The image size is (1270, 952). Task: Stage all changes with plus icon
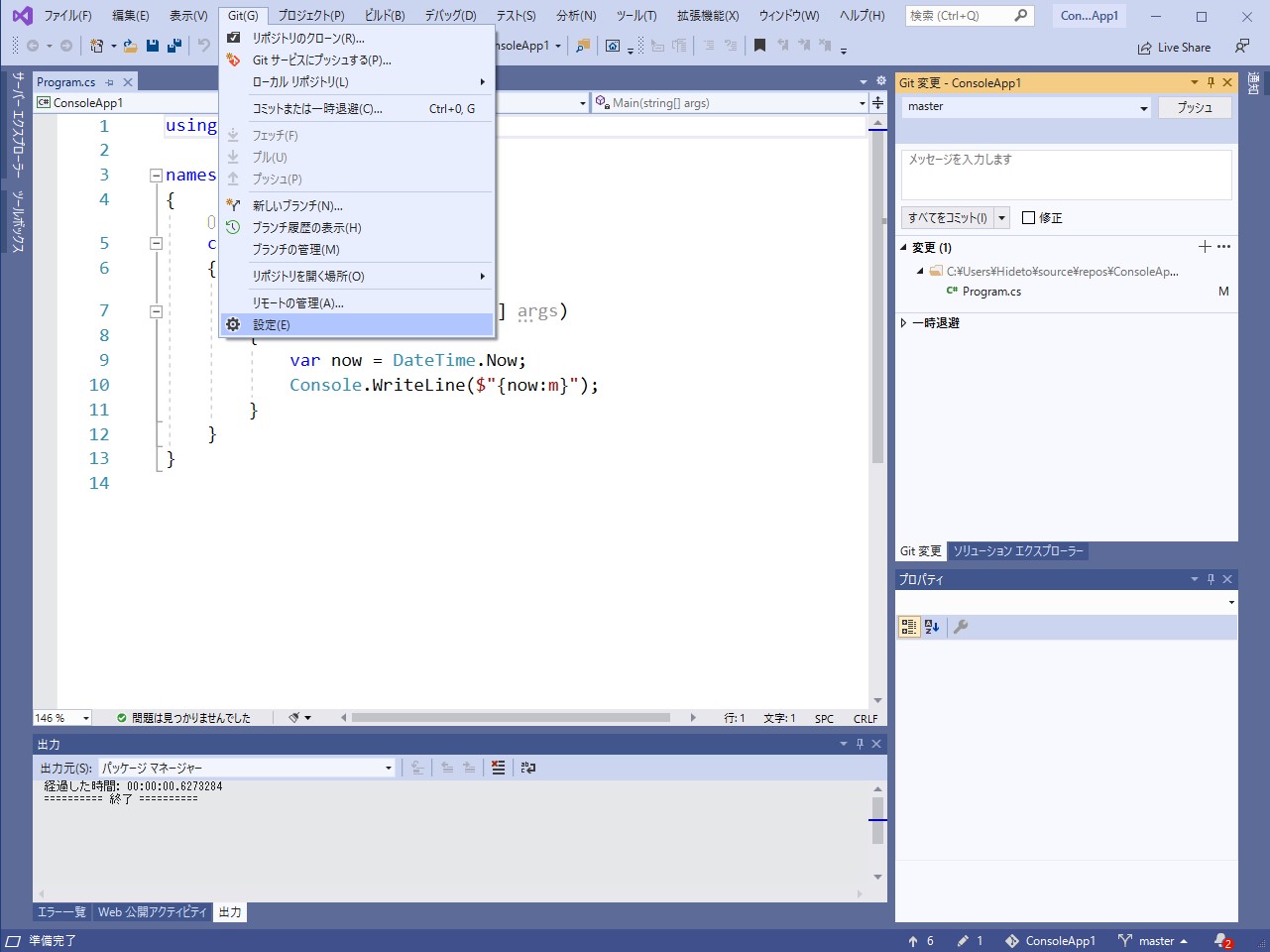[1205, 247]
